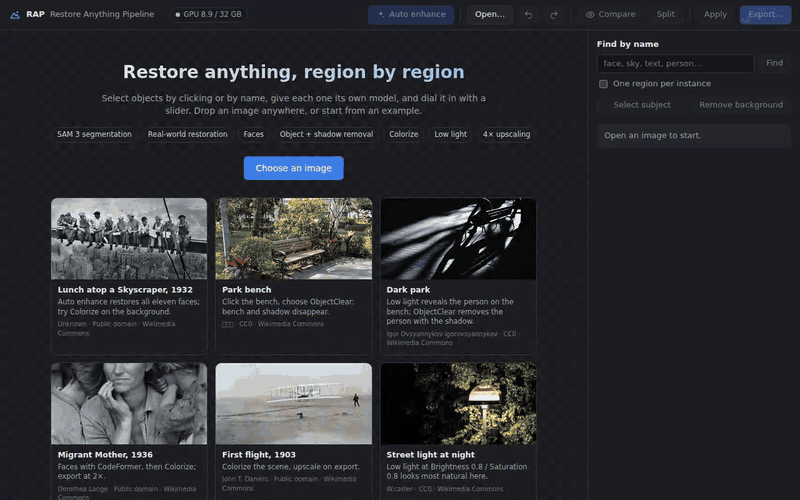Open Lunch atop a Skyscraper example thumbnail

(x=129, y=239)
